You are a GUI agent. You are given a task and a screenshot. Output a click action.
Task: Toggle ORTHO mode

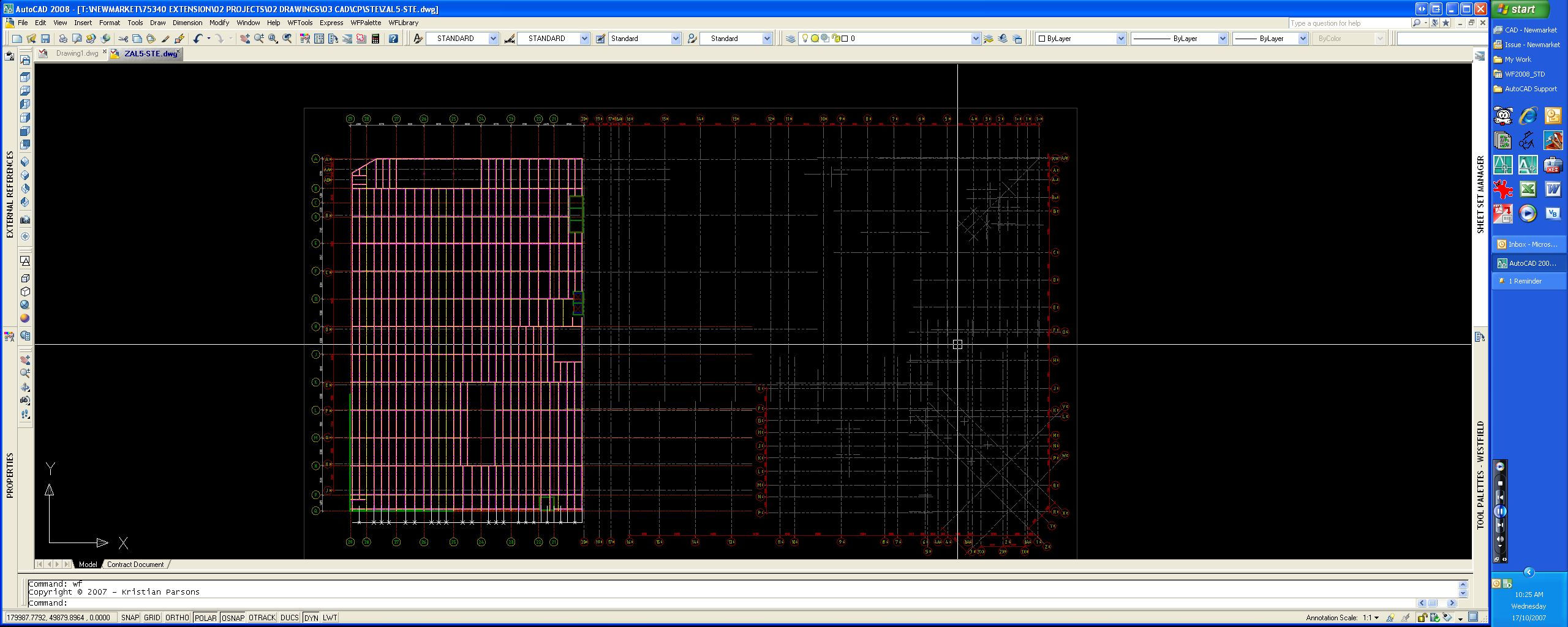pos(177,617)
